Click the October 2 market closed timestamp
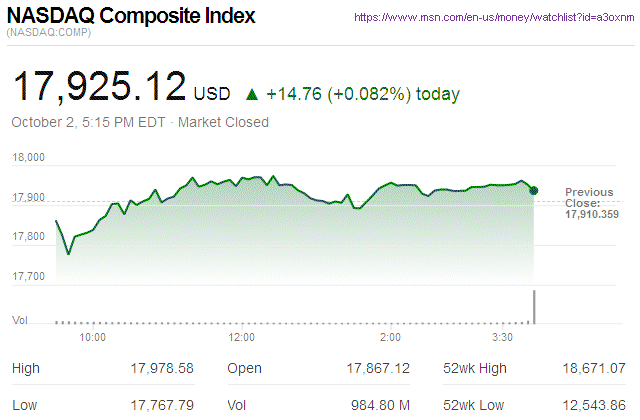Viewport: 640px width, 420px height. [140, 123]
